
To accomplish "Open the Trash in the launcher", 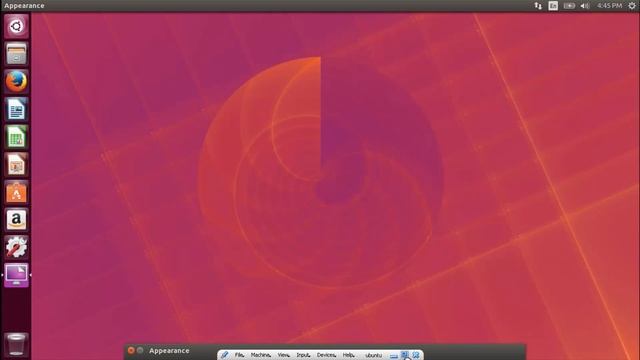I will [16, 344].
